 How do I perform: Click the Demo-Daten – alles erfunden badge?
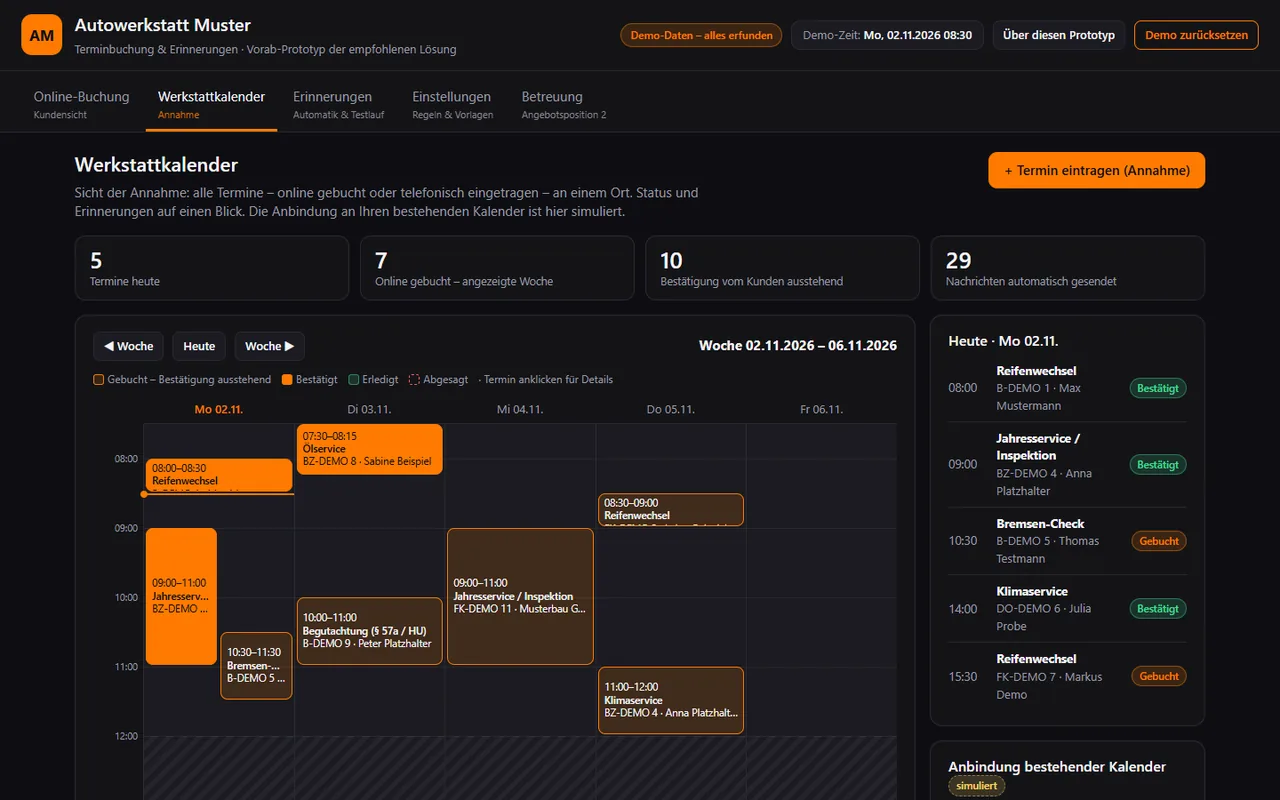tap(701, 35)
